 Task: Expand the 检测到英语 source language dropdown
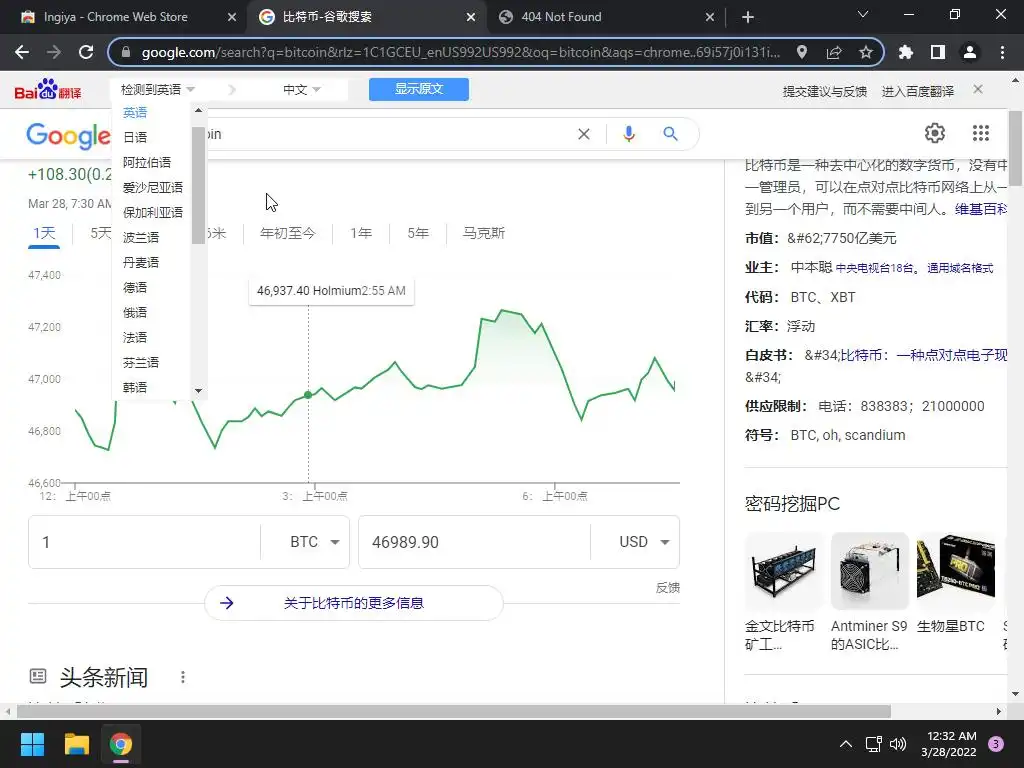pos(157,89)
